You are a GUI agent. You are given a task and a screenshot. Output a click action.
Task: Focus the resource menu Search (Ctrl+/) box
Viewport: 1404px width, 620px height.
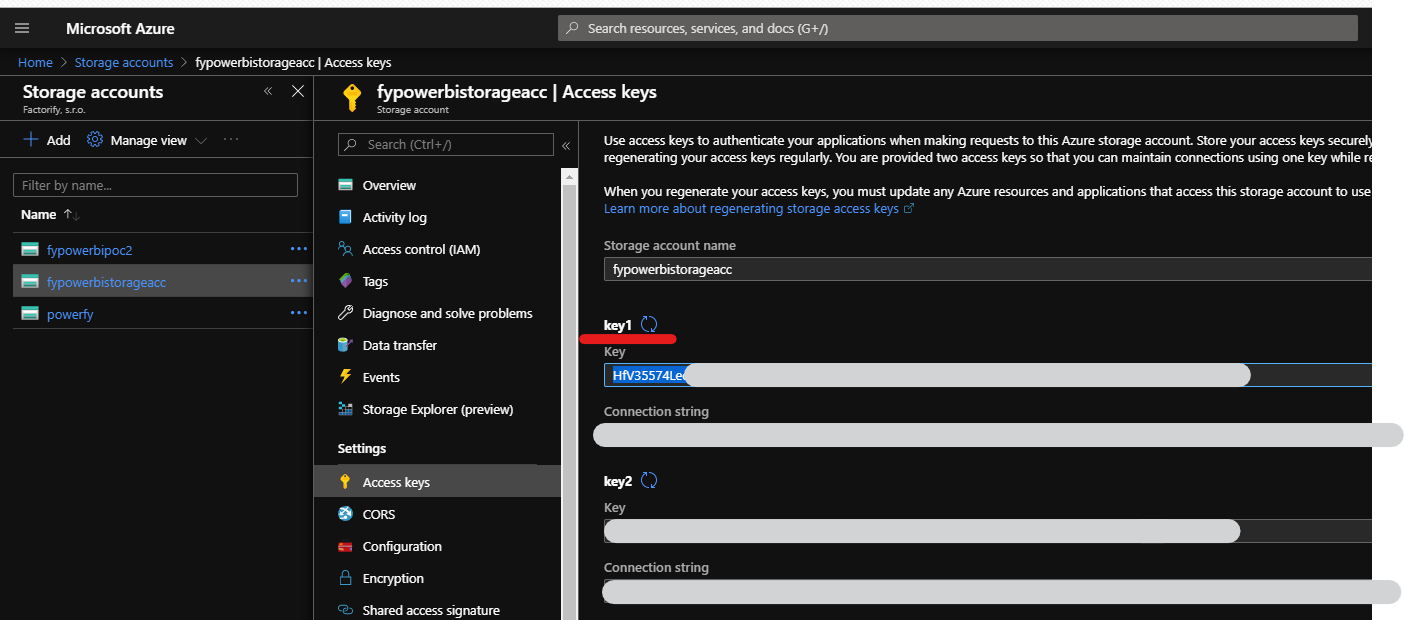(x=445, y=144)
